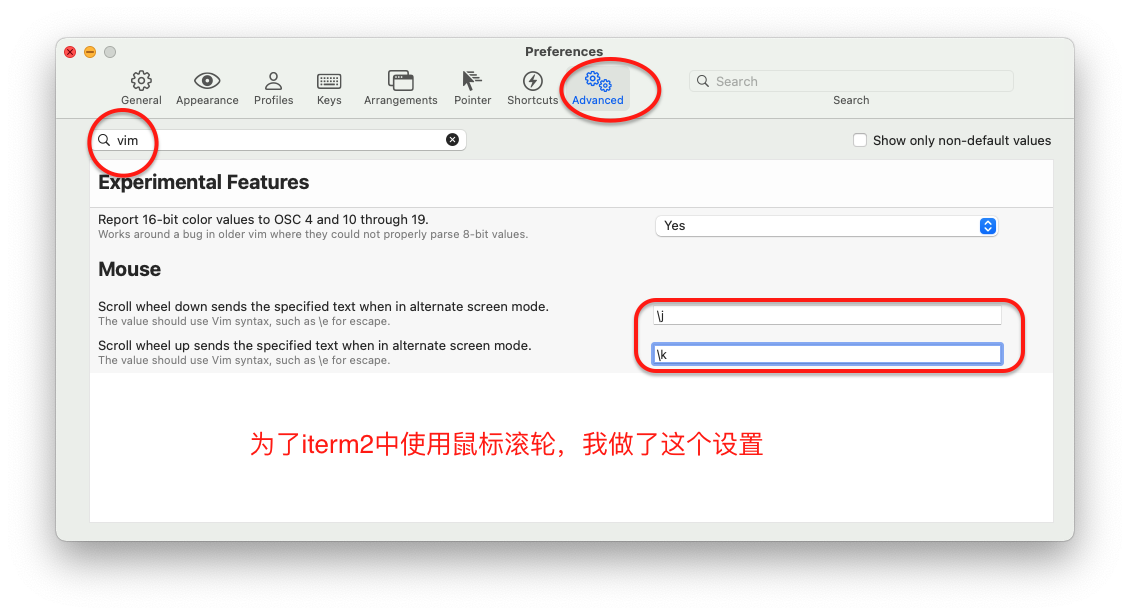Click 'Works around a bug in older vim' description

pos(313,234)
